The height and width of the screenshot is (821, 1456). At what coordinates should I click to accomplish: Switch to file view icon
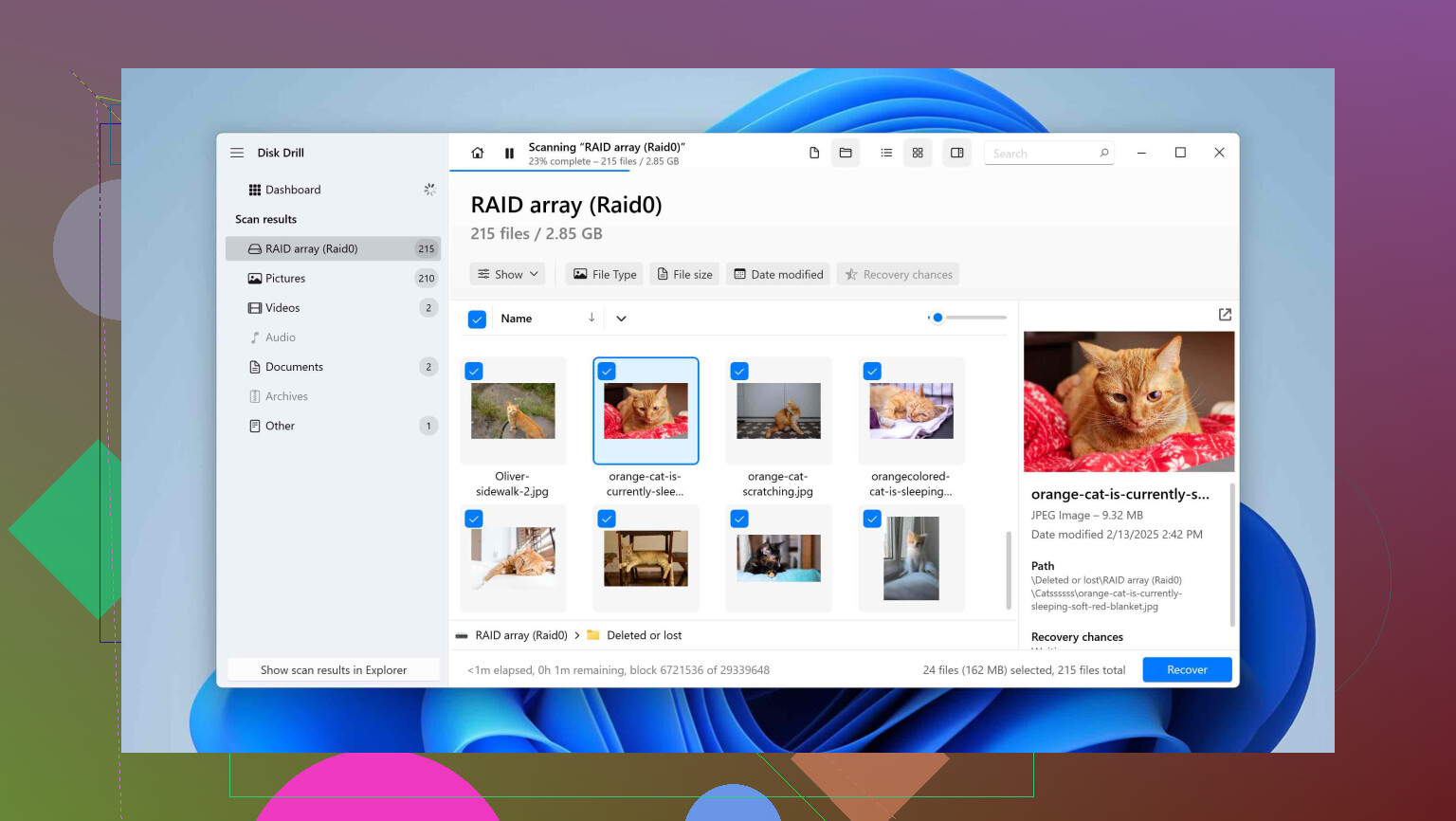(x=814, y=153)
